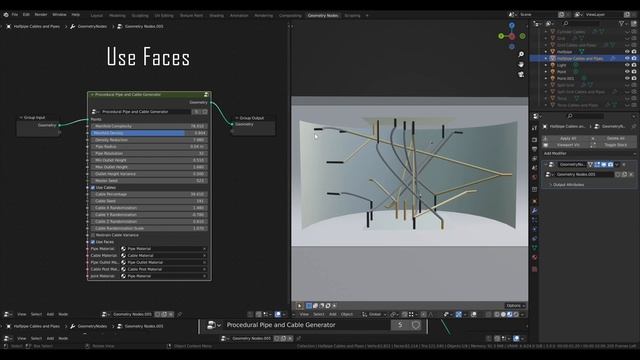Click the Viewport Vis button
The image size is (640, 360).
pyautogui.click(x=568, y=145)
